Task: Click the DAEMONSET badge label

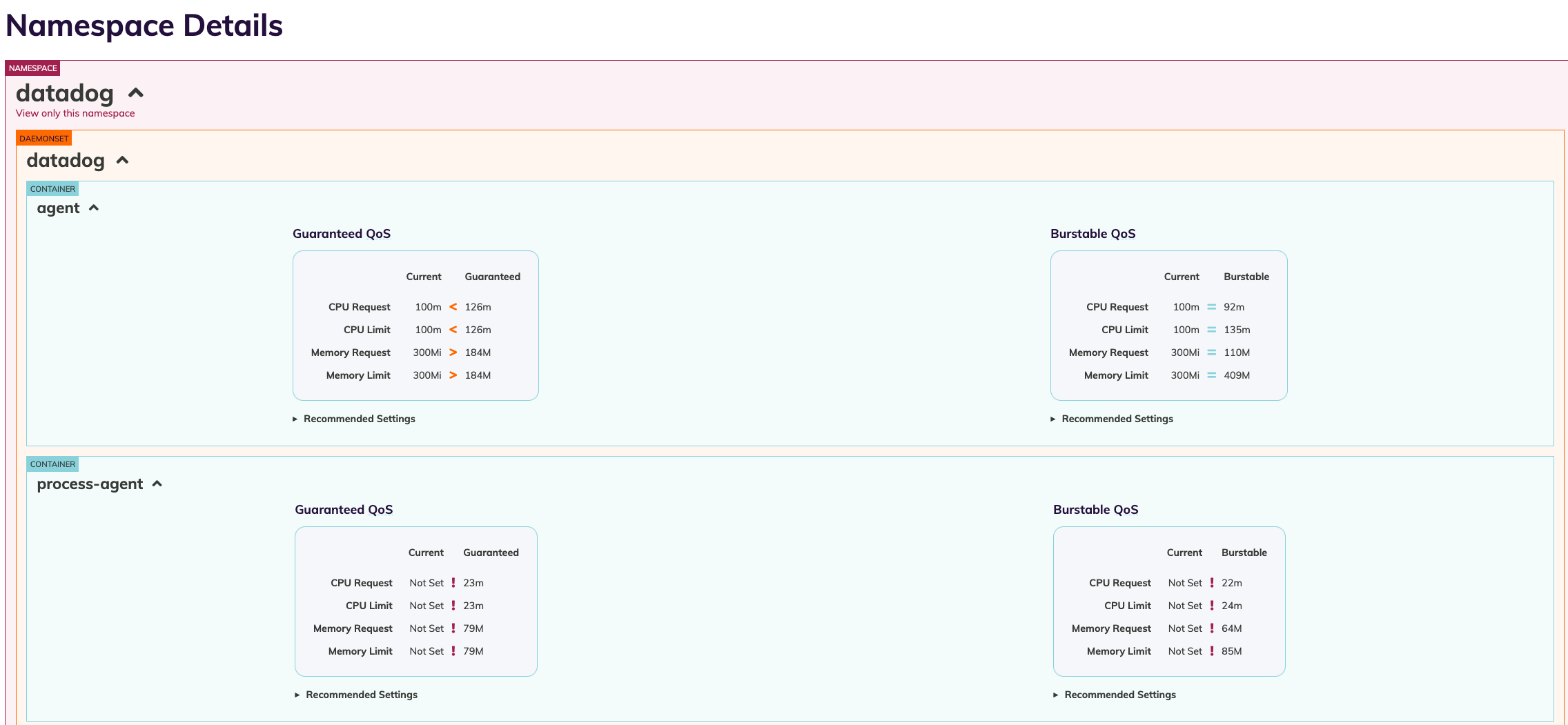Action: pyautogui.click(x=44, y=139)
